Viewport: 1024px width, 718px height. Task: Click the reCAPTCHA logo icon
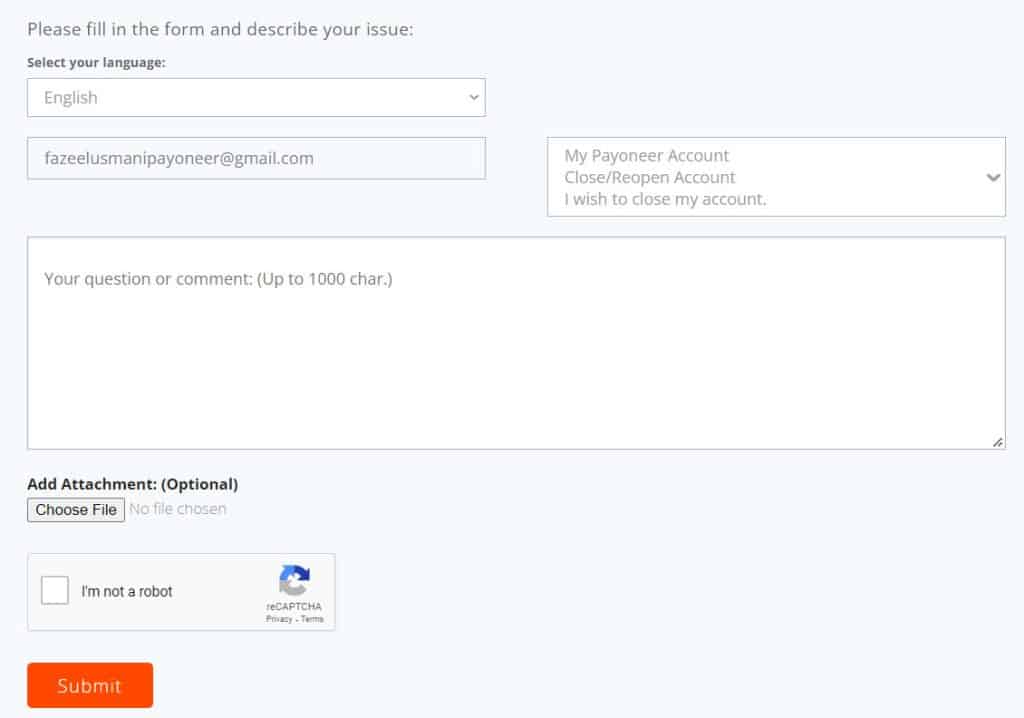click(295, 580)
